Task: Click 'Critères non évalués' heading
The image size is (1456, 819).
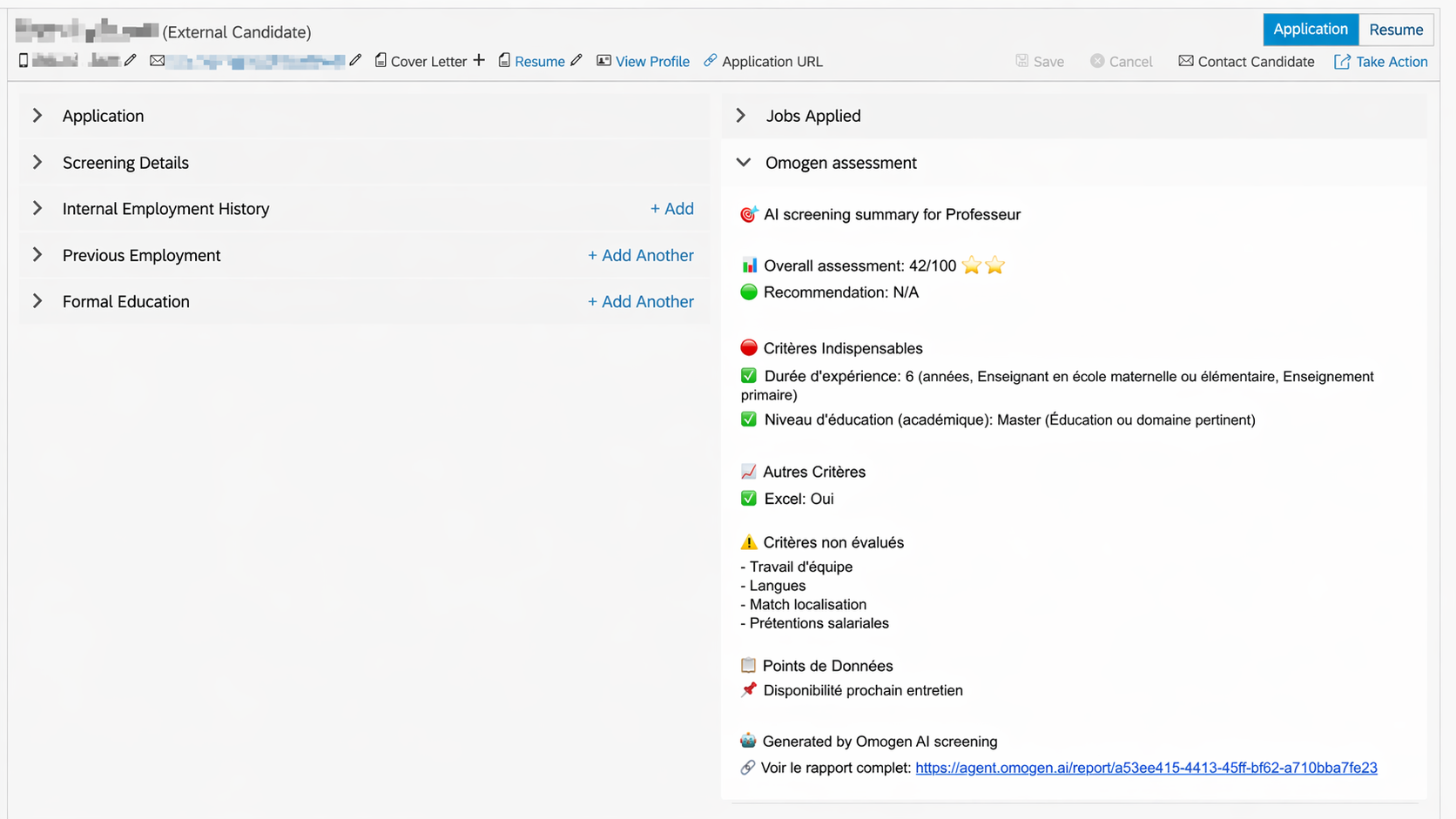Action: [x=833, y=542]
